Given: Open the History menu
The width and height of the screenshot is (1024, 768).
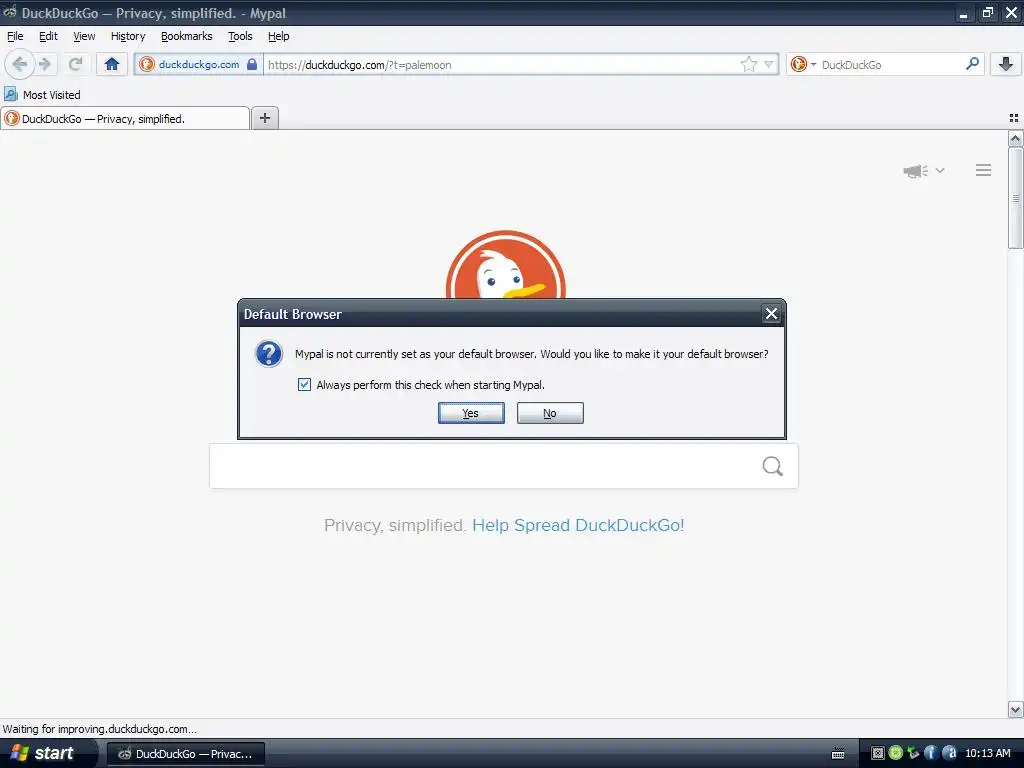Looking at the screenshot, I should pyautogui.click(x=128, y=36).
